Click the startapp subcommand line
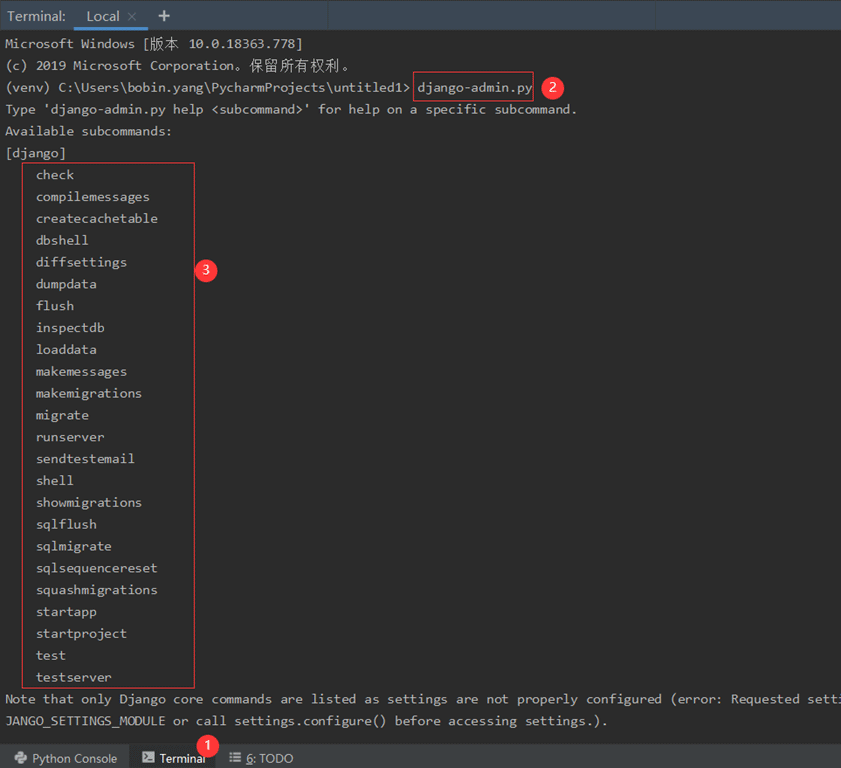841x768 pixels. point(66,611)
